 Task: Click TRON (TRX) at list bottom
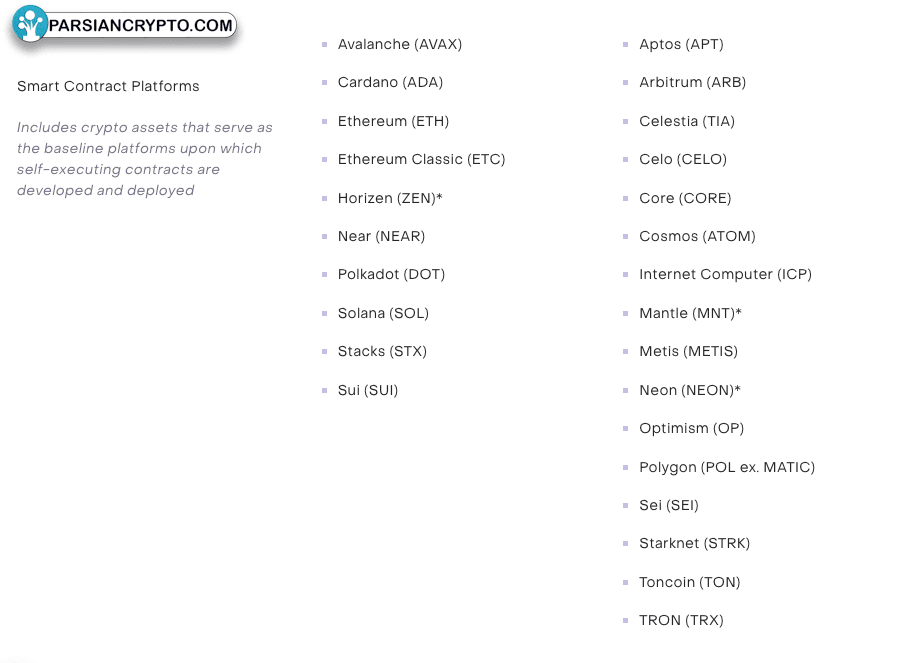pyautogui.click(x=681, y=620)
